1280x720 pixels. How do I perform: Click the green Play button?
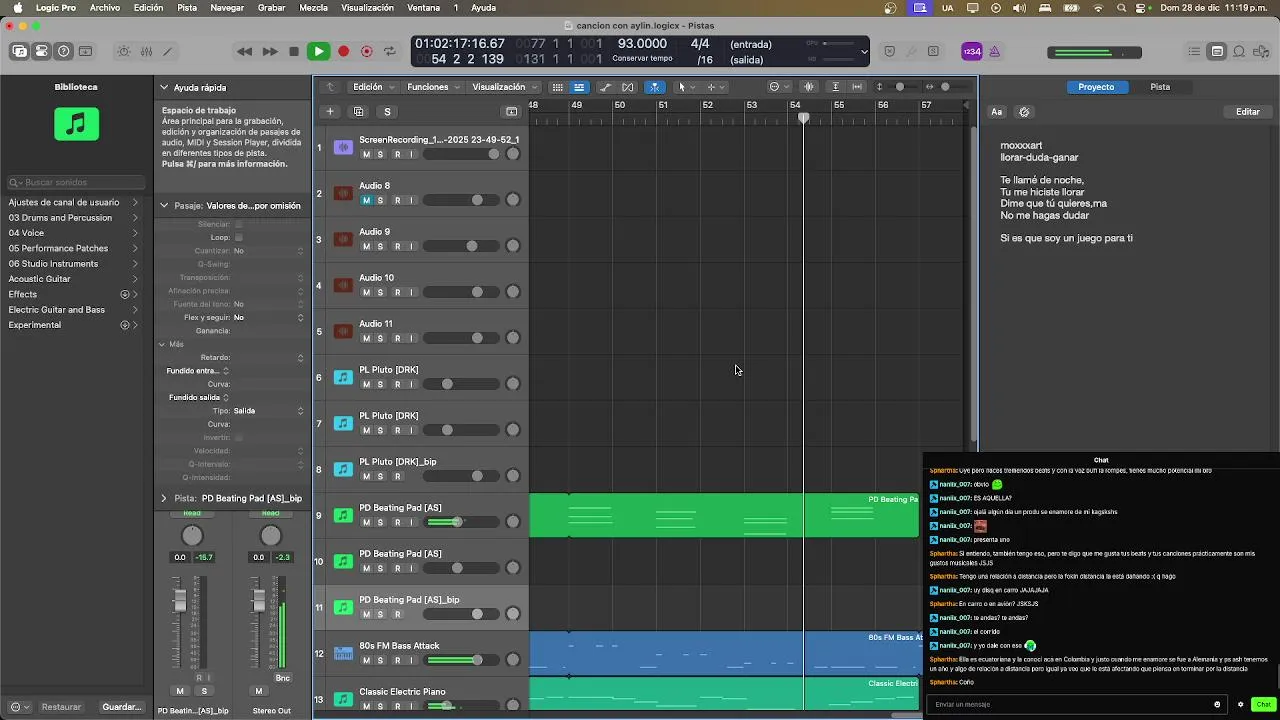pos(318,51)
